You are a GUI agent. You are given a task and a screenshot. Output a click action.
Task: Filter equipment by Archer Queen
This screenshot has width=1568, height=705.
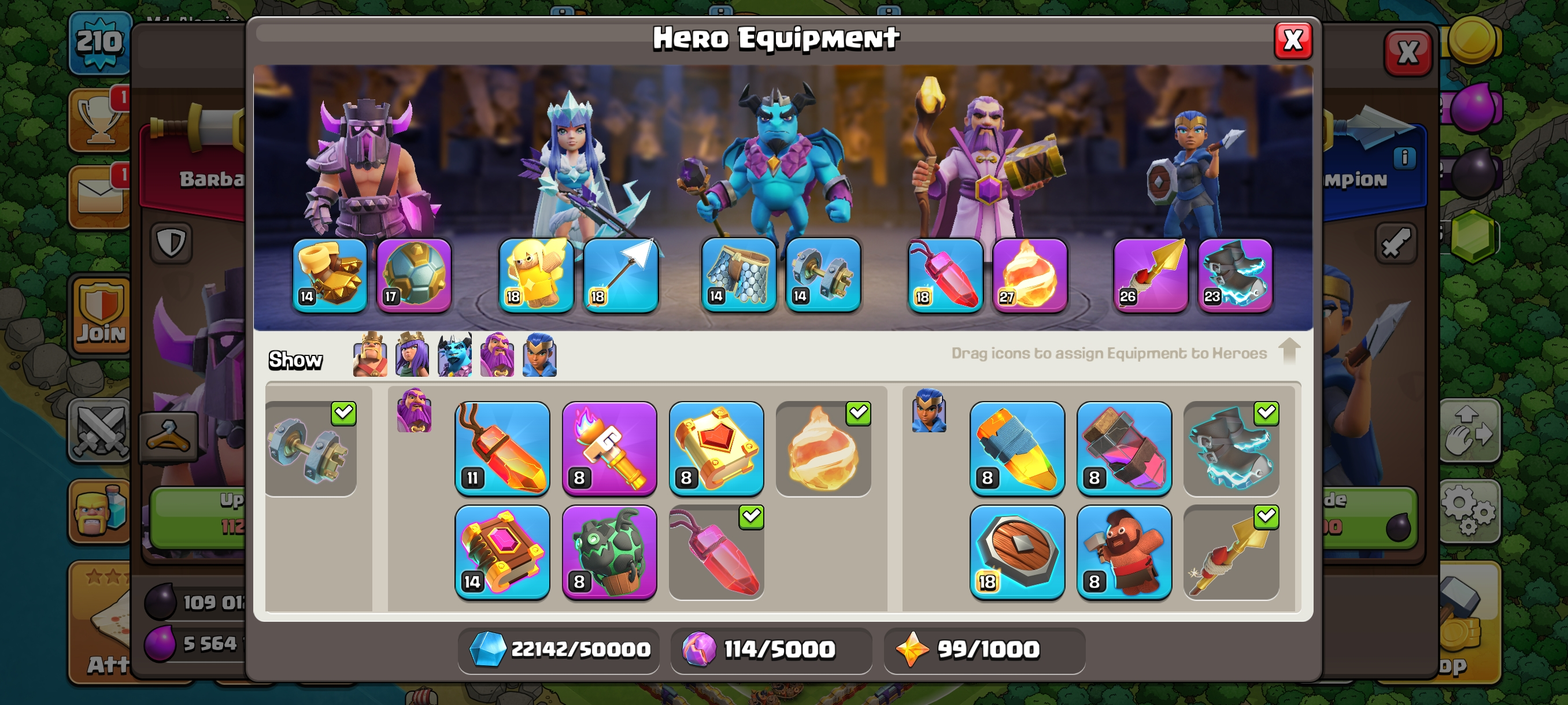point(412,355)
